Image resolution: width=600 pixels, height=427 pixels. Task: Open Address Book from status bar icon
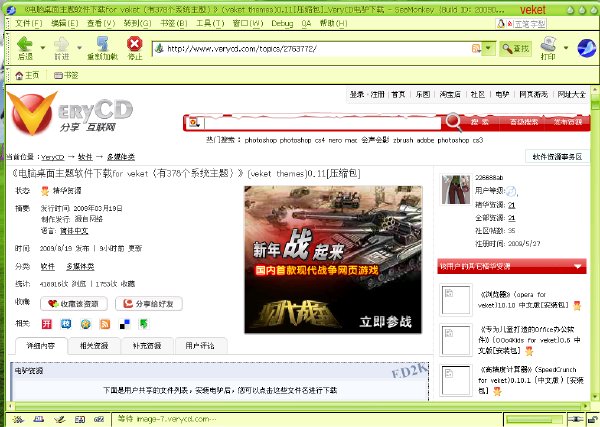click(80, 419)
